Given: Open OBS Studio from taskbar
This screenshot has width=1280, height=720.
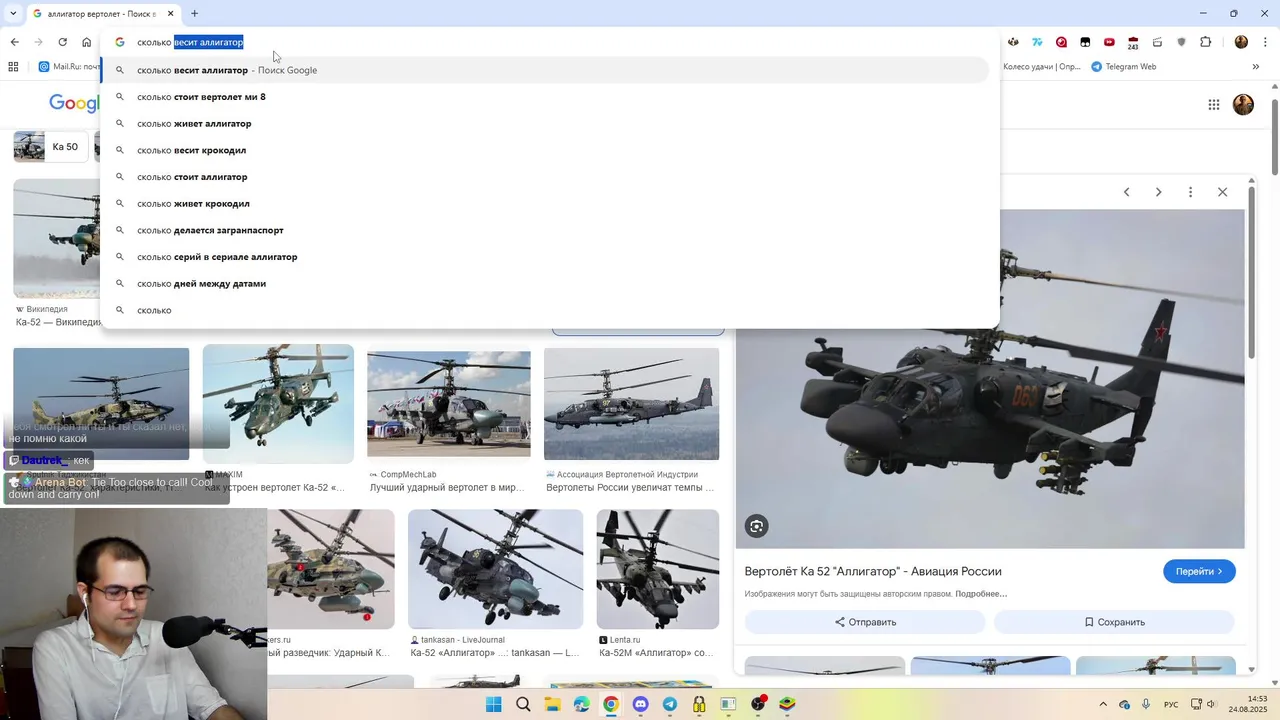Looking at the screenshot, I should [x=758, y=704].
